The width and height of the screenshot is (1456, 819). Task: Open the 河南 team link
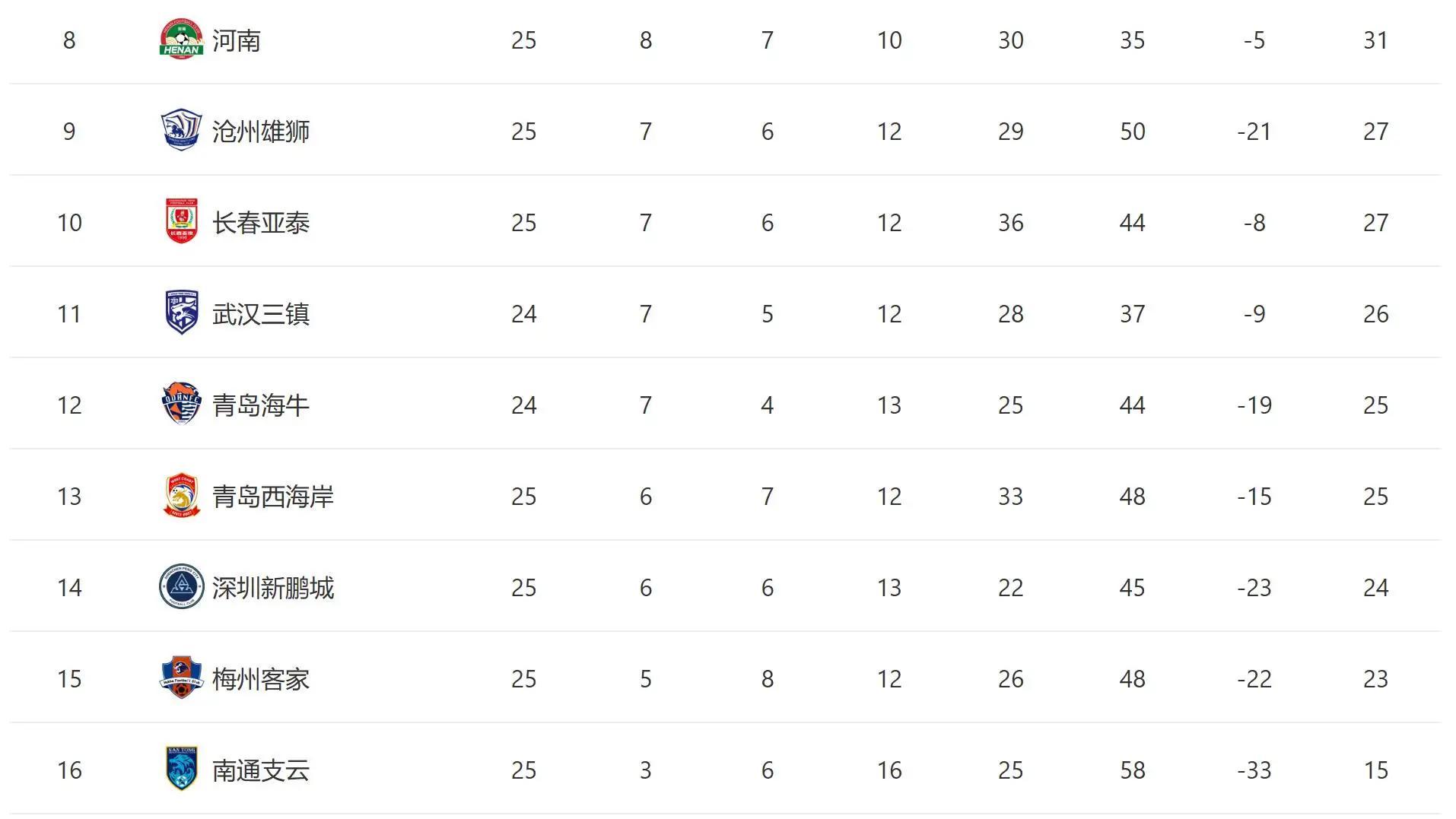(x=236, y=40)
